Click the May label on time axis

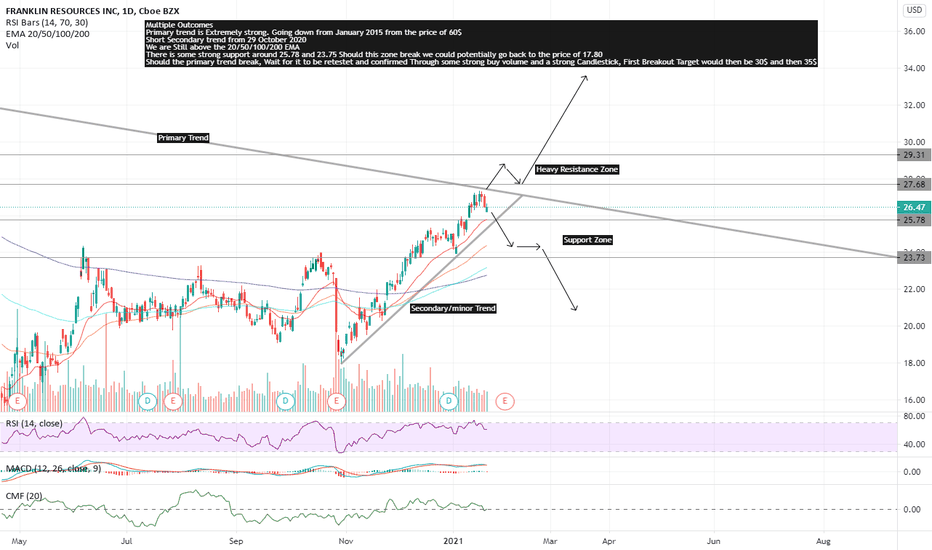coord(20,541)
